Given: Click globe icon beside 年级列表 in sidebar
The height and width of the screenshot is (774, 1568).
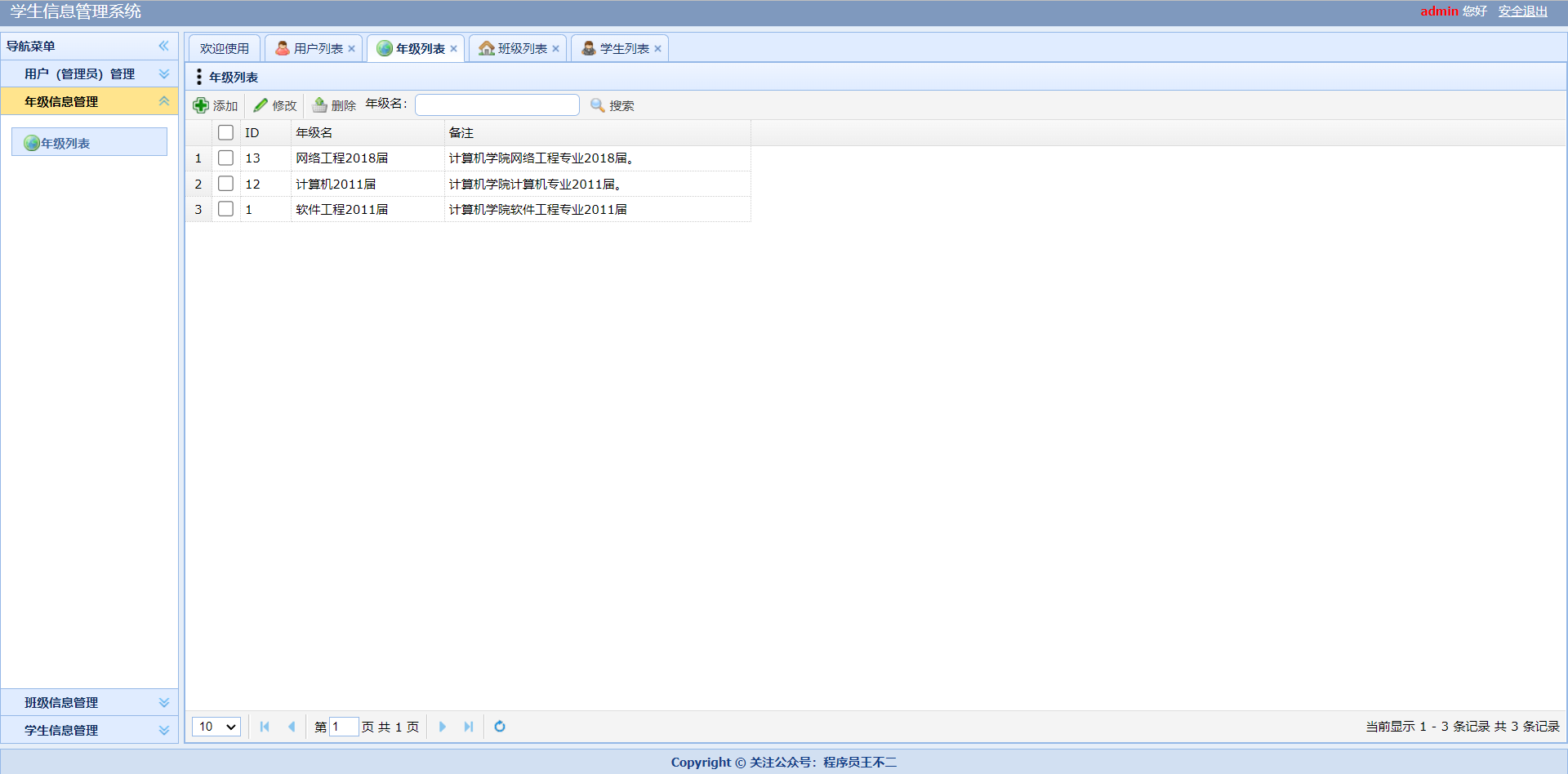Looking at the screenshot, I should tap(32, 143).
